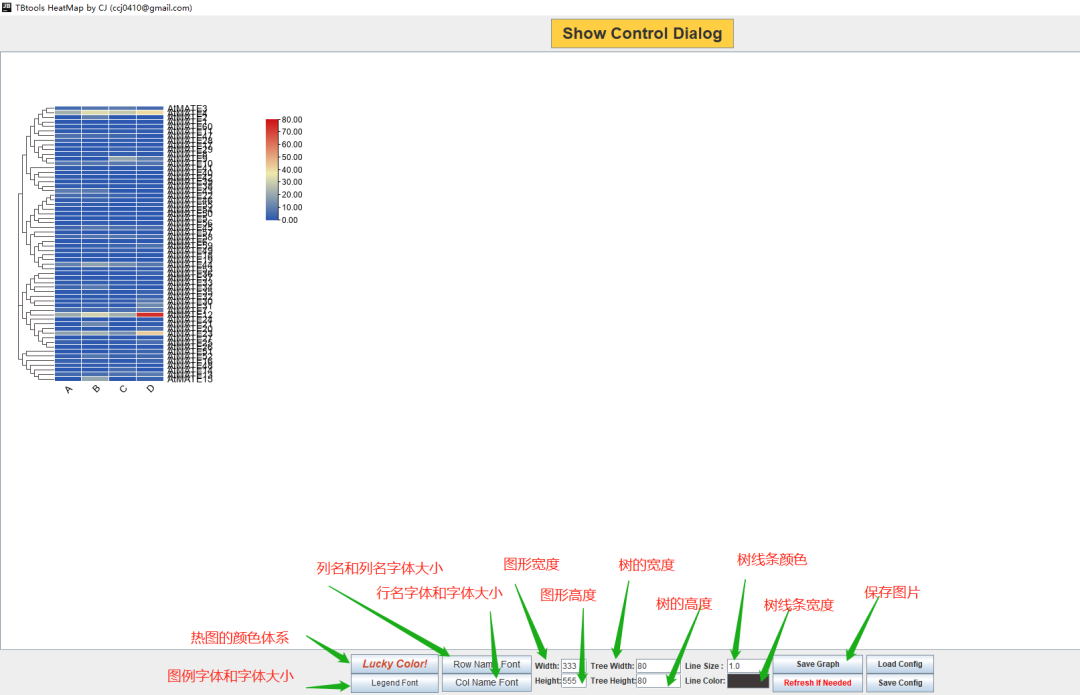The width and height of the screenshot is (1080, 695).
Task: Click into the Line Size field
Action: [x=748, y=666]
